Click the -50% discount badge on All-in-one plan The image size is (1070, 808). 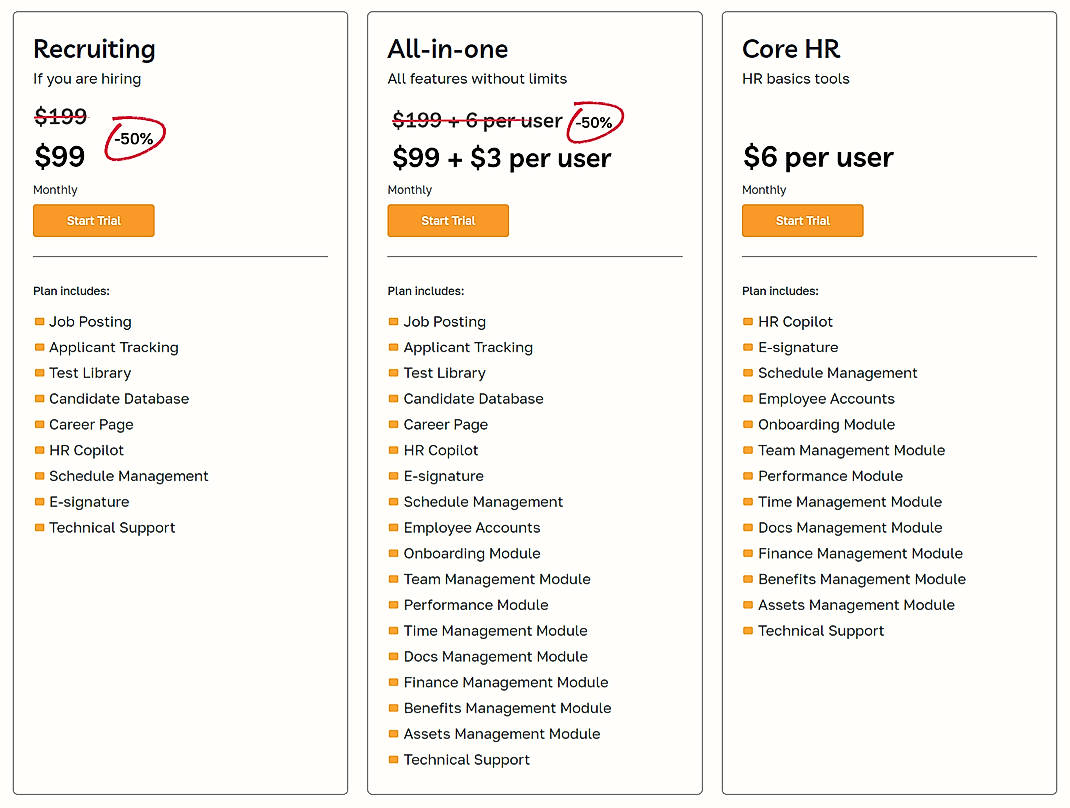tap(596, 120)
